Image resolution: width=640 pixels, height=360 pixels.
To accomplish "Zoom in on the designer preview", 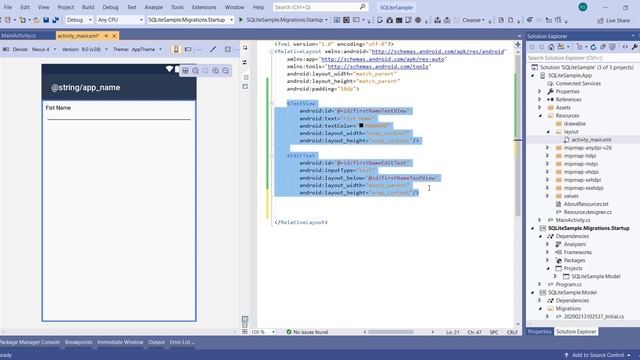I will (x=215, y=71).
